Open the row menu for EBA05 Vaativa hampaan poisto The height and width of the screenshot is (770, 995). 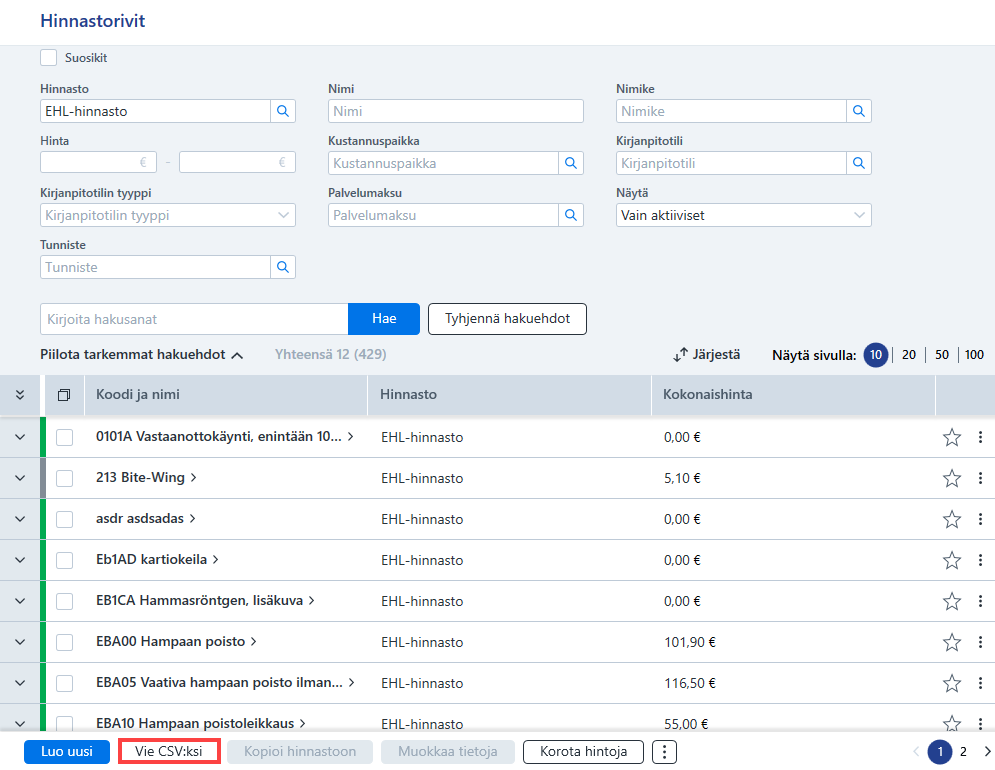tap(980, 683)
